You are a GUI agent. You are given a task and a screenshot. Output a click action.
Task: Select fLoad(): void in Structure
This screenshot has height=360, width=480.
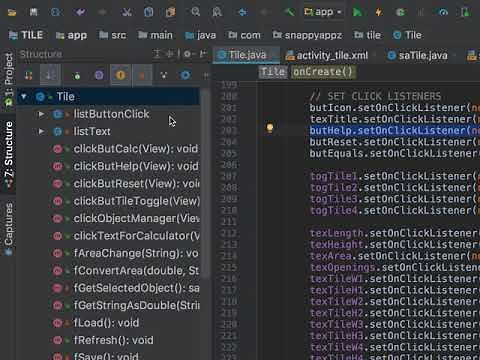(96, 323)
